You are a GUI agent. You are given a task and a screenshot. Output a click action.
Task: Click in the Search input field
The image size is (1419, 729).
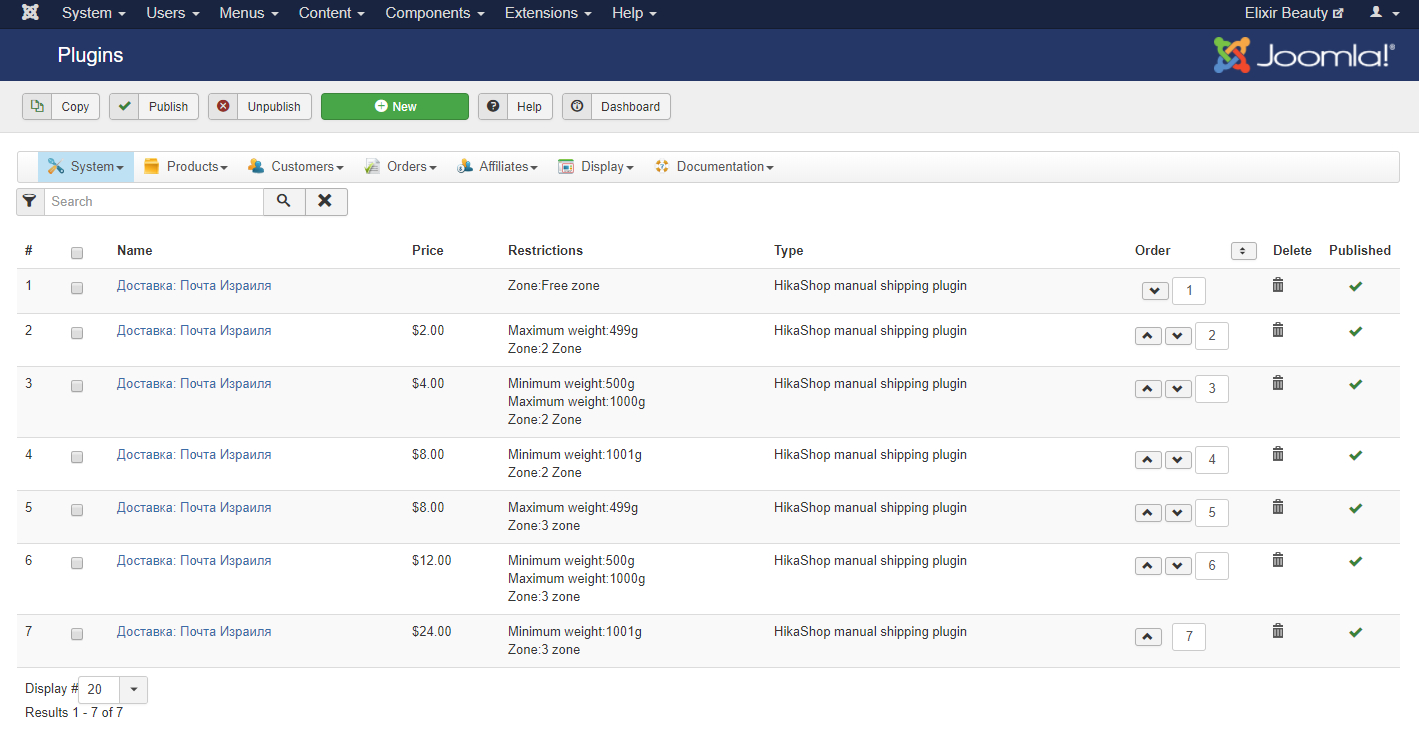153,202
